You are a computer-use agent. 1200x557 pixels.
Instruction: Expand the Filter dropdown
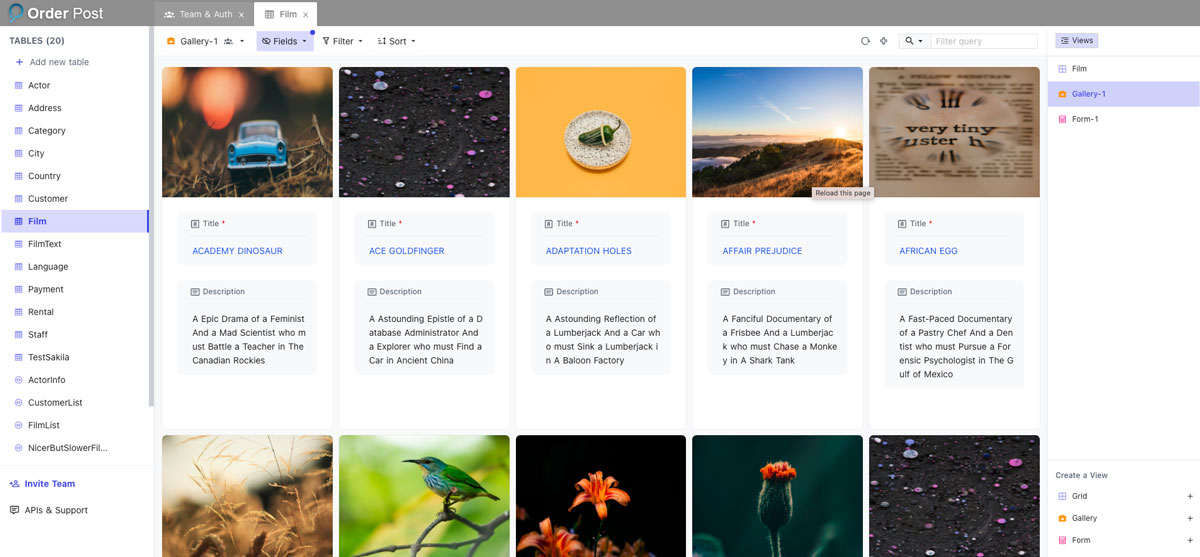pyautogui.click(x=342, y=41)
